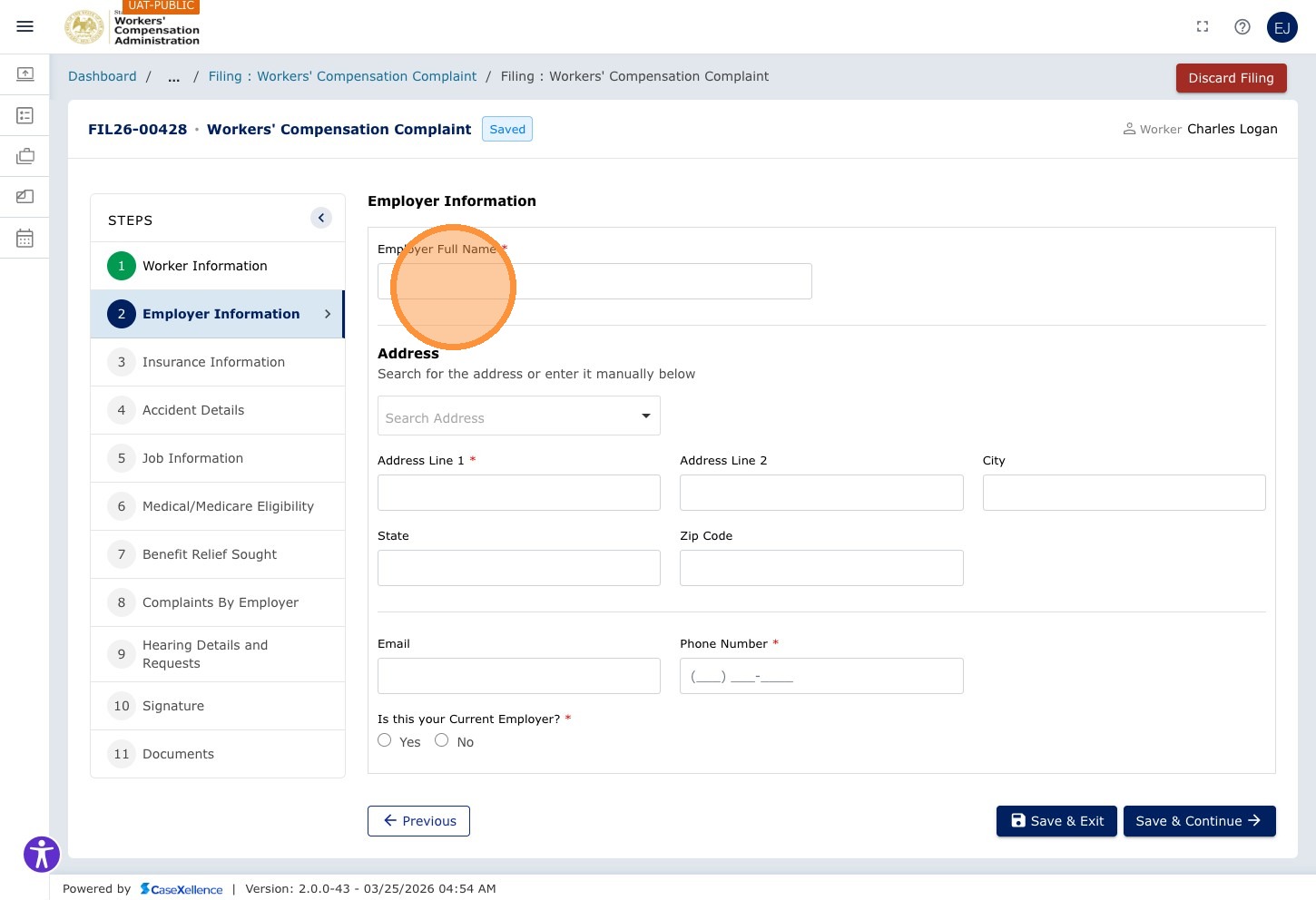1316x900 pixels.
Task: Go to Hearing Details and Requests step
Action: tap(218, 654)
